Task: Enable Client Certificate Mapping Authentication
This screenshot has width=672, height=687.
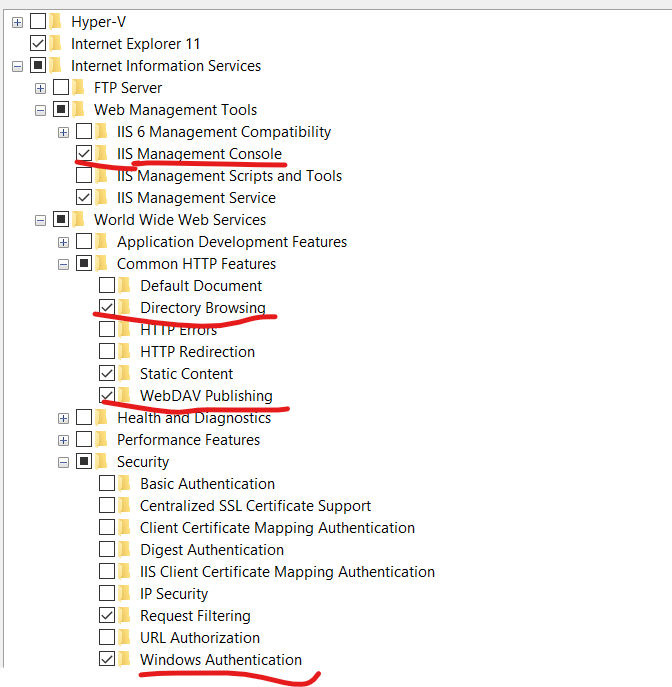Action: tap(107, 527)
